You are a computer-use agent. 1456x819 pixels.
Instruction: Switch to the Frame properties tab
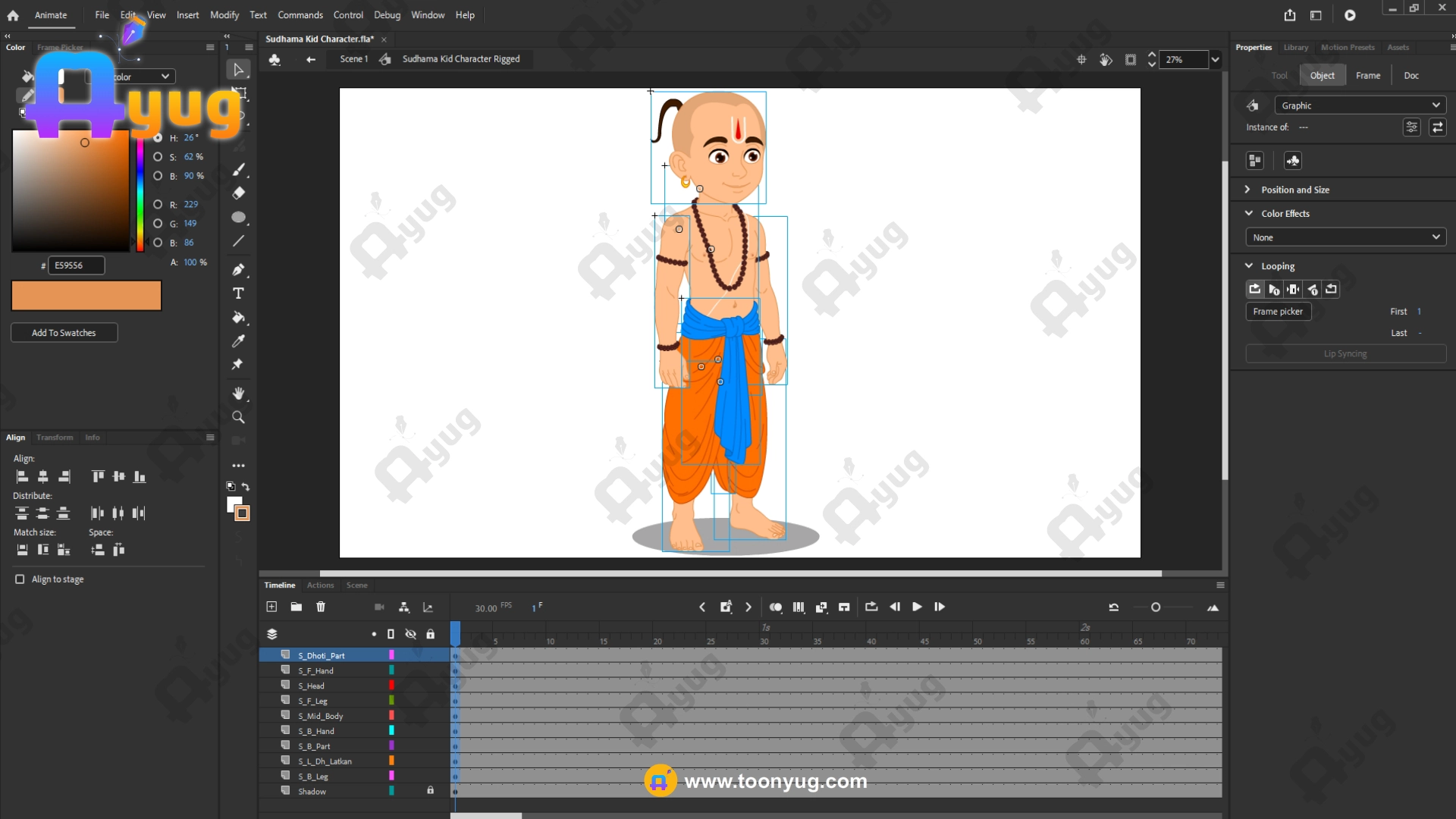pyautogui.click(x=1367, y=75)
